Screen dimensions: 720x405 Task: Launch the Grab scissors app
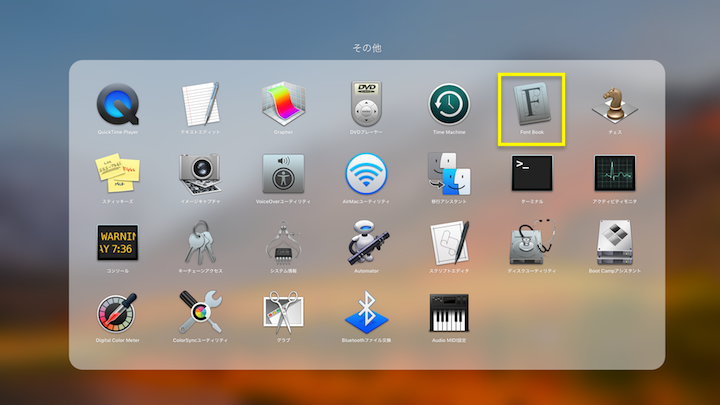tap(283, 312)
